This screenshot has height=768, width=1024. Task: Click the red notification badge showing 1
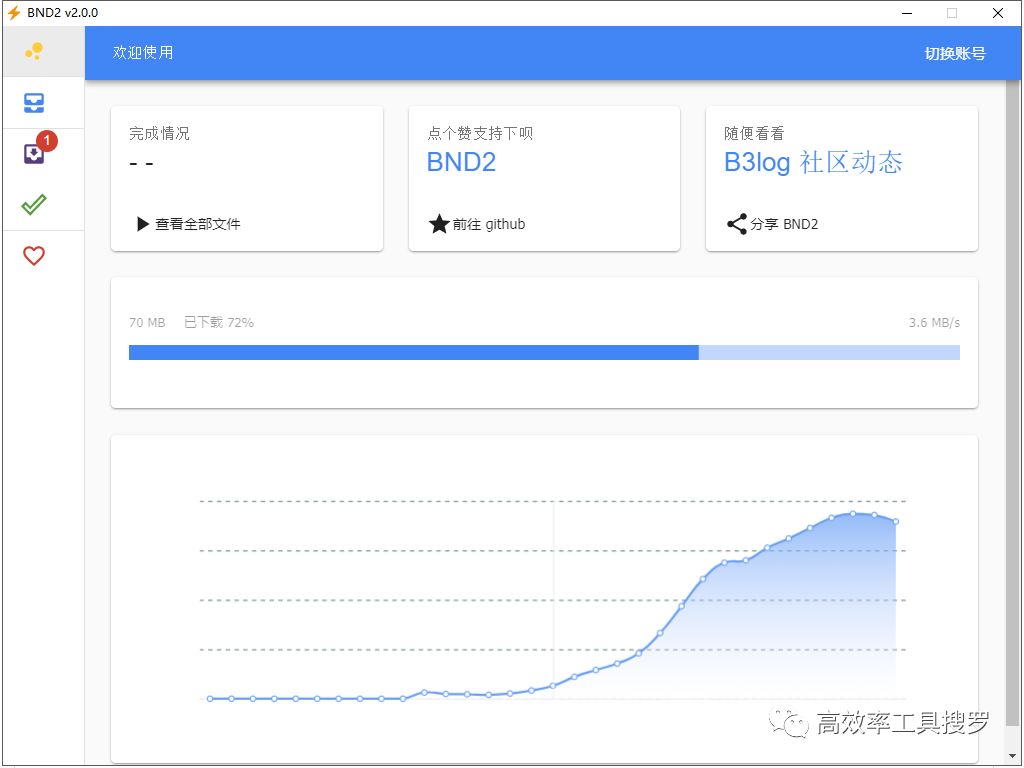[46, 141]
